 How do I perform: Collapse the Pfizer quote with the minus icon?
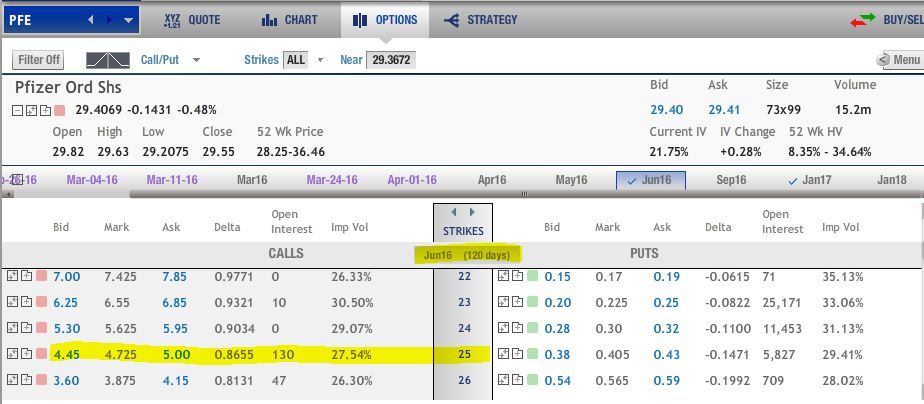[x=19, y=109]
